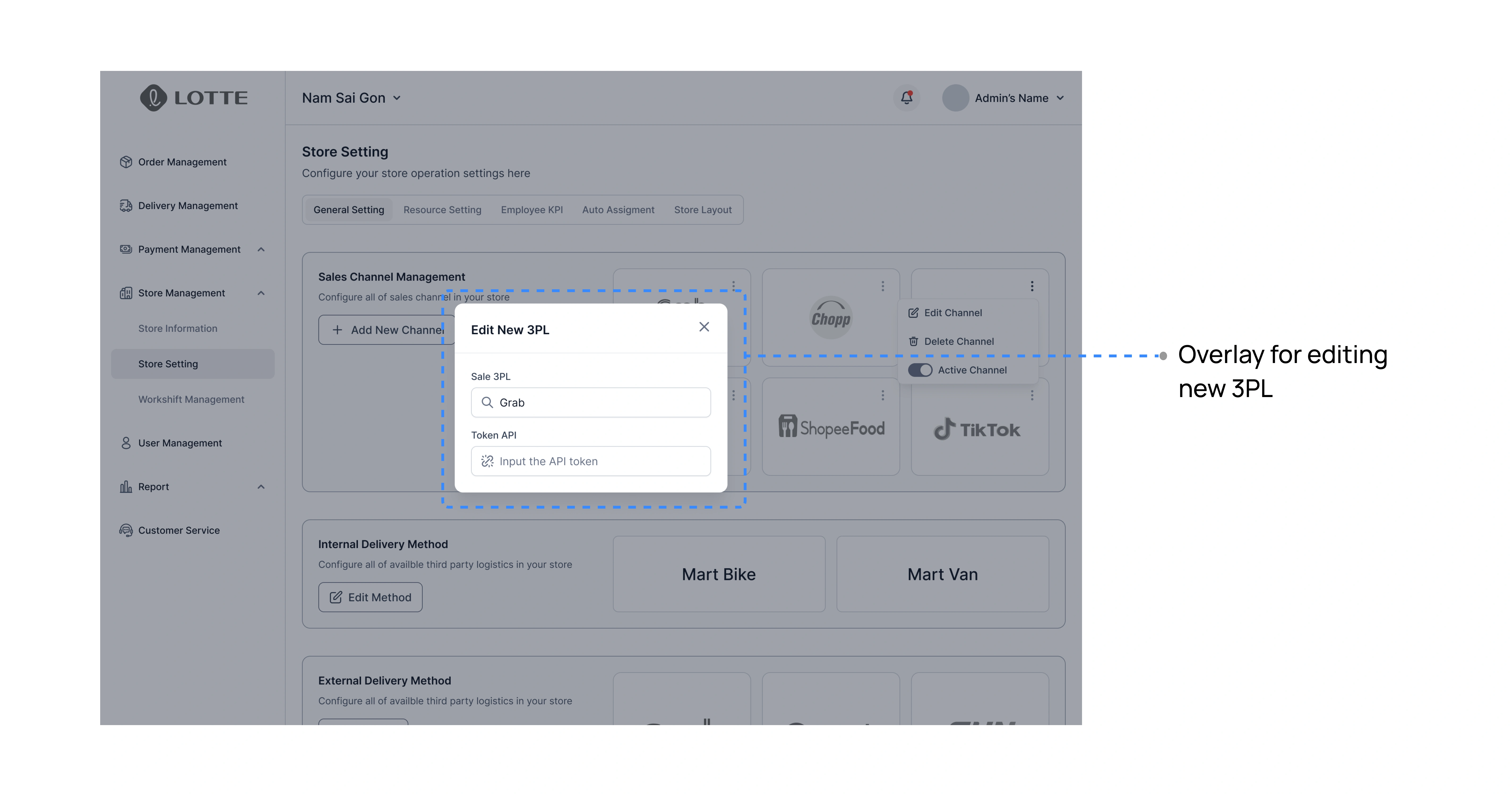Click the link icon in Token API field
This screenshot has height=796, width=1512.
pos(487,461)
